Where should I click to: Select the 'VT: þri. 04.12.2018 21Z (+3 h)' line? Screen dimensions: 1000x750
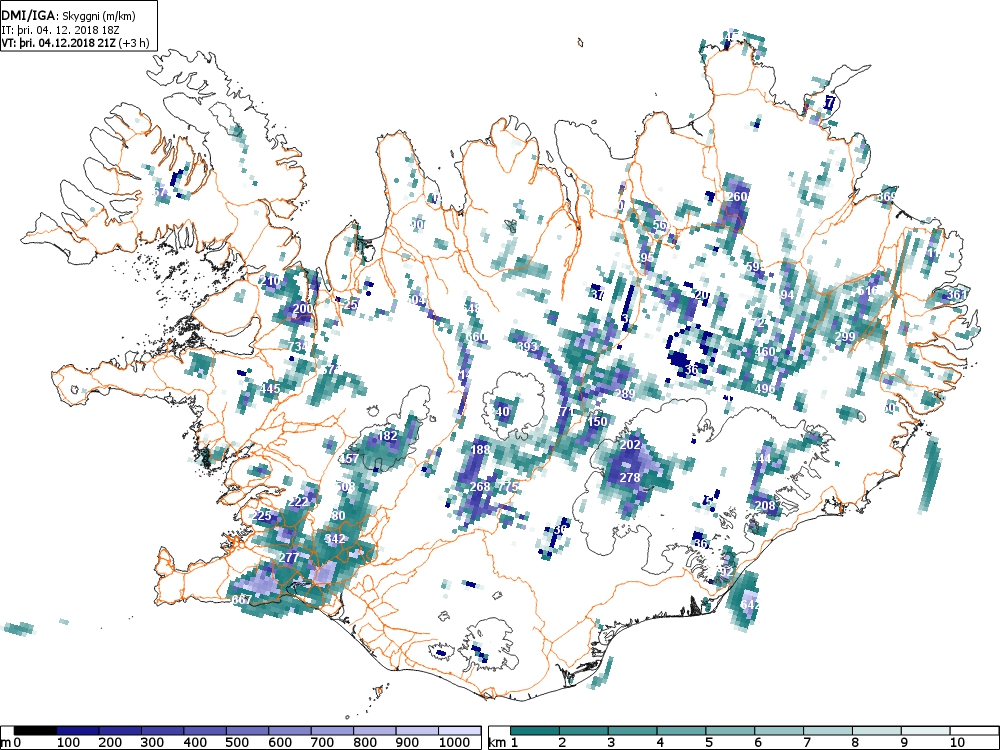point(75,43)
